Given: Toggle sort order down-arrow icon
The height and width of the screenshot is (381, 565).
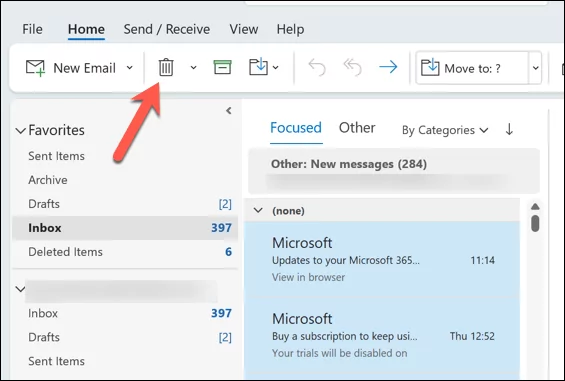Looking at the screenshot, I should [x=509, y=129].
